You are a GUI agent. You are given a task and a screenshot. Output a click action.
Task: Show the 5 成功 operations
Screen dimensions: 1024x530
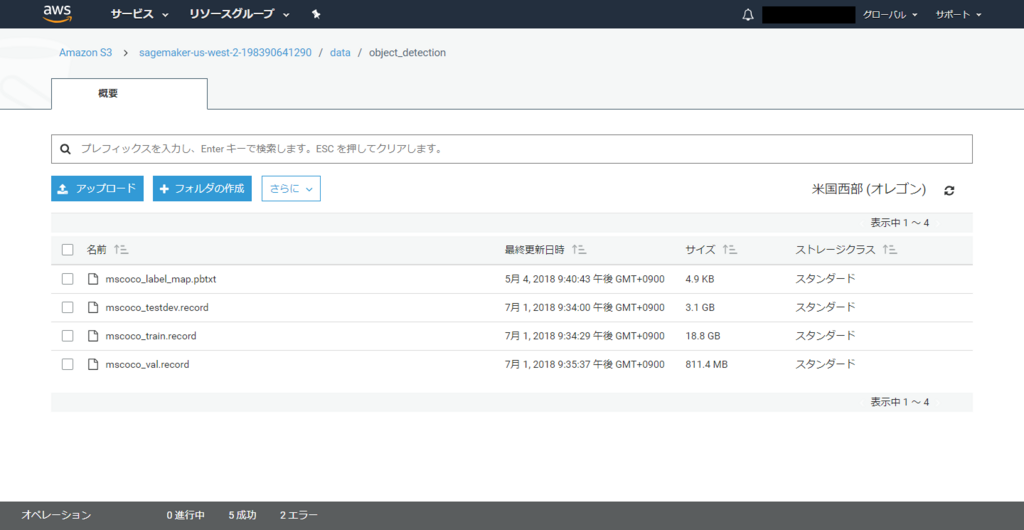pyautogui.click(x=242, y=516)
